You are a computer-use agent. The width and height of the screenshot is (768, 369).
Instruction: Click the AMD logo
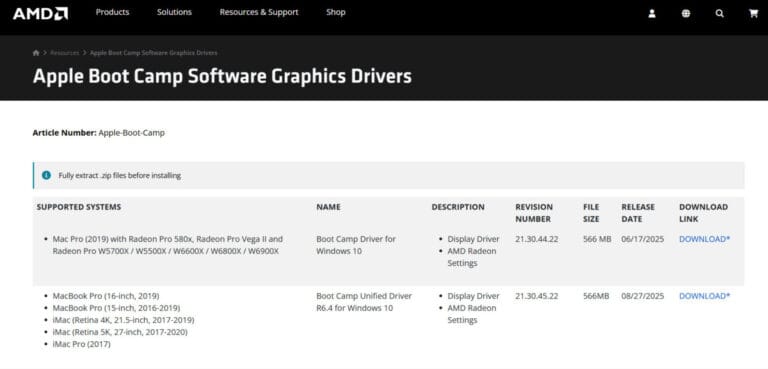40,13
